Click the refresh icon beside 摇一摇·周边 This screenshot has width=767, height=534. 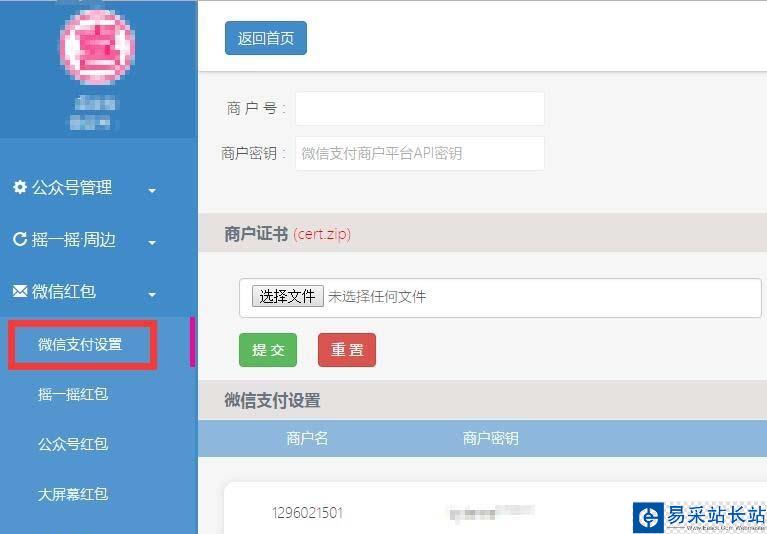[20, 239]
